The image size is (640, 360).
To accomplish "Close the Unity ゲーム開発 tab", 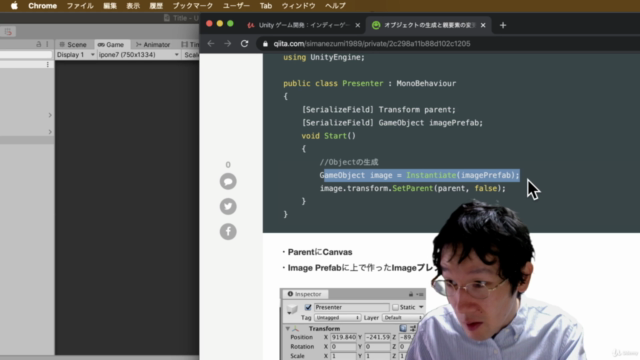I will 358,25.
